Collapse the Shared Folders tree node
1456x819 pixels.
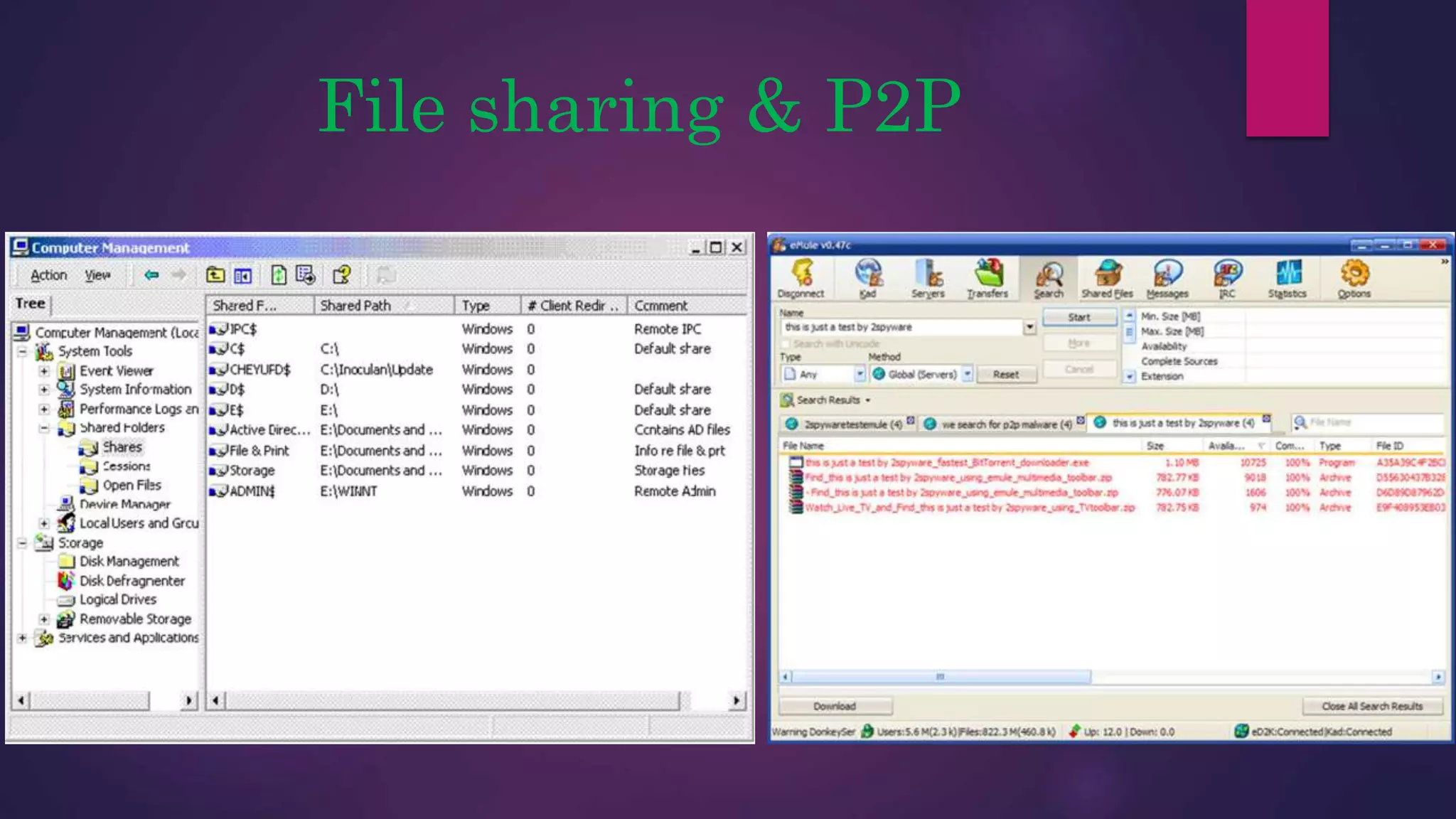(44, 428)
